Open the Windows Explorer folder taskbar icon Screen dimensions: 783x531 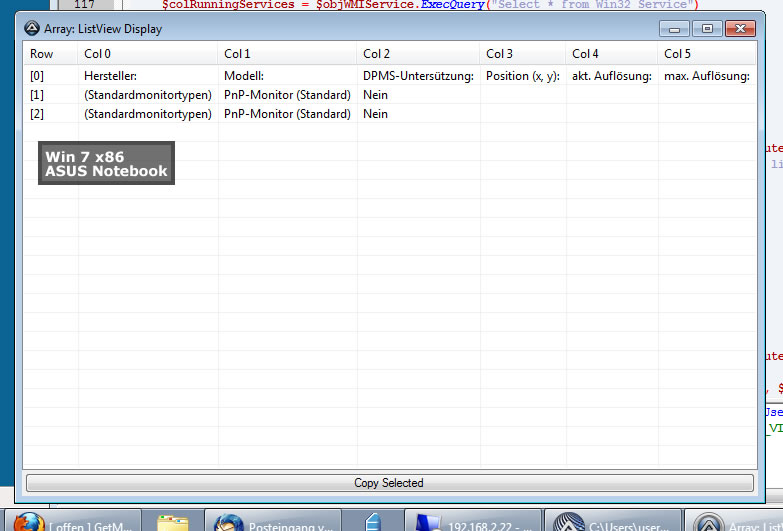click(x=173, y=521)
